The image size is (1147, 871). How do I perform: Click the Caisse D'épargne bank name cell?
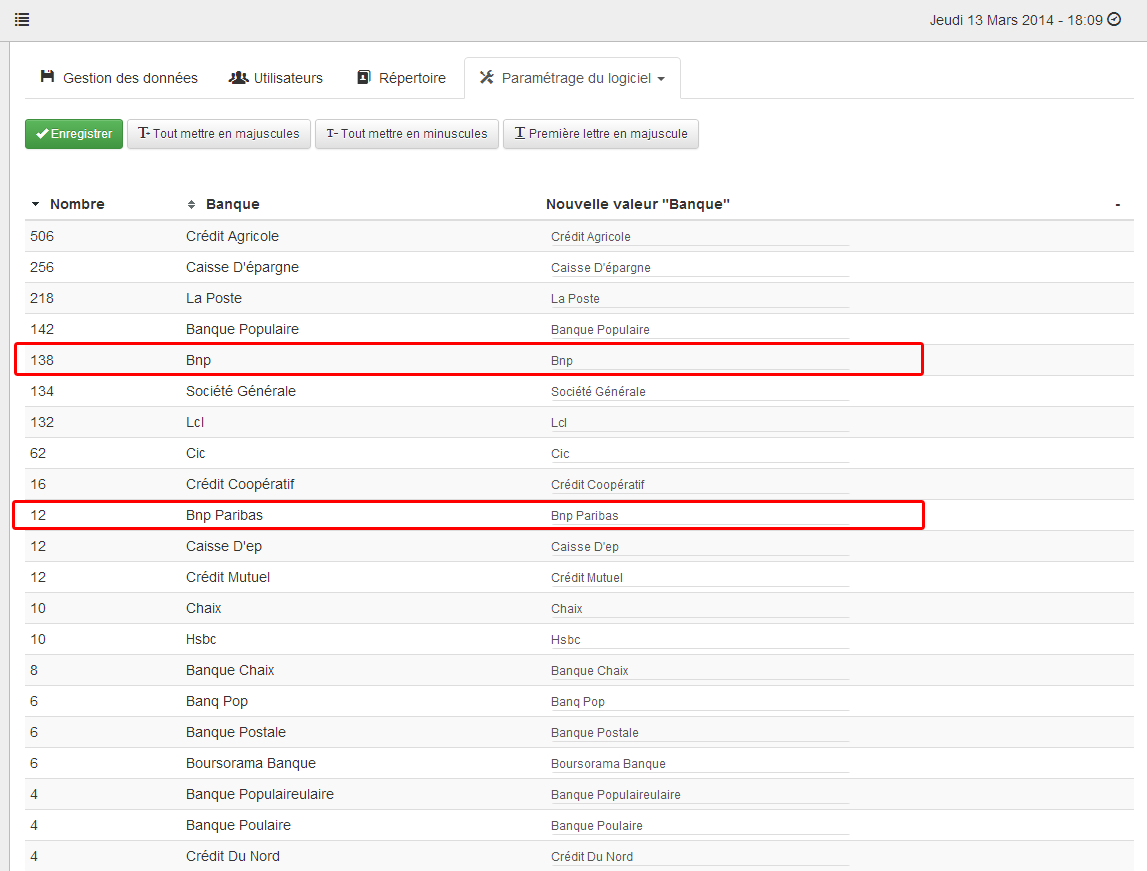pos(242,267)
